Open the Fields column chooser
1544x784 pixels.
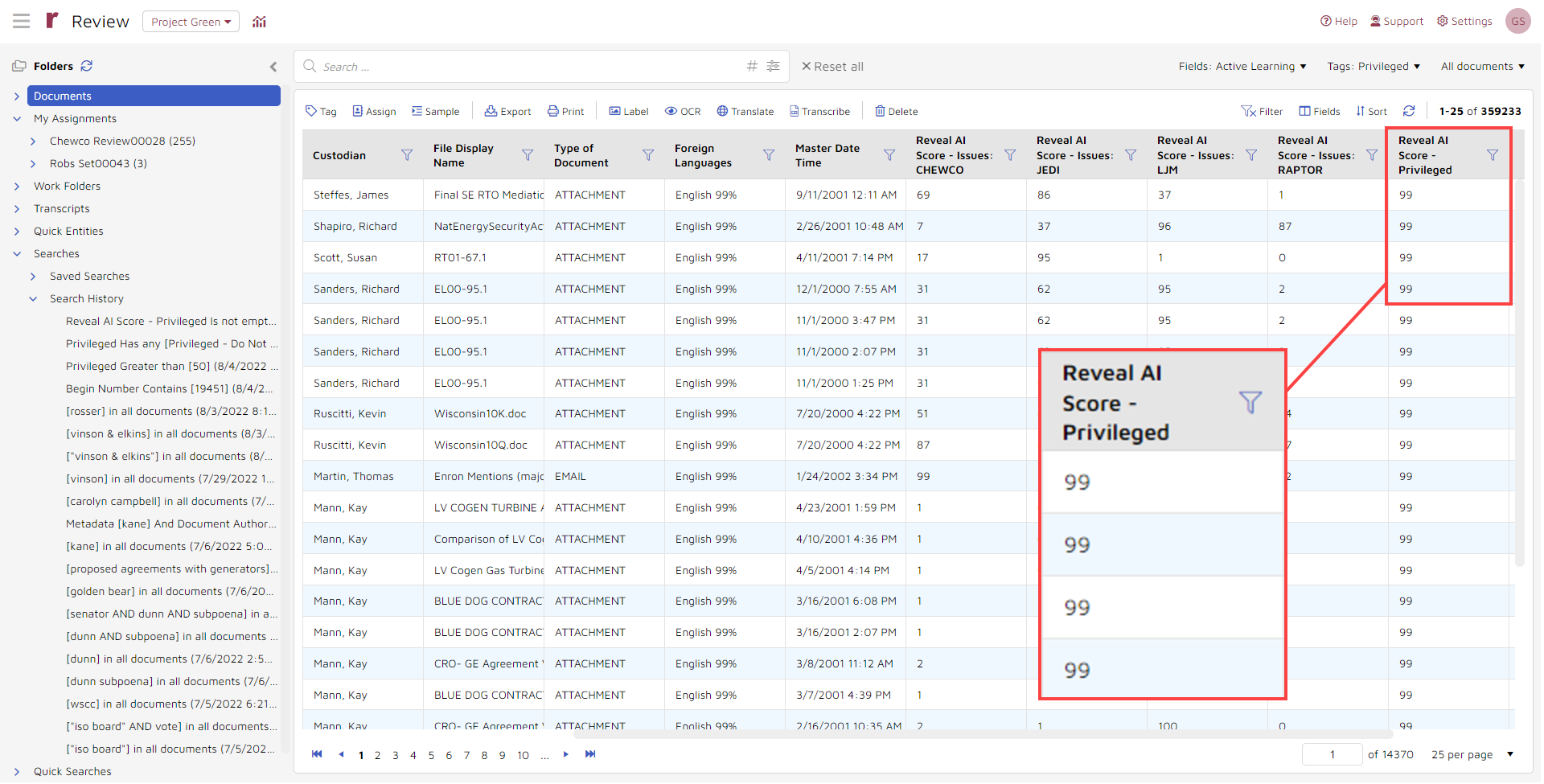click(1320, 111)
